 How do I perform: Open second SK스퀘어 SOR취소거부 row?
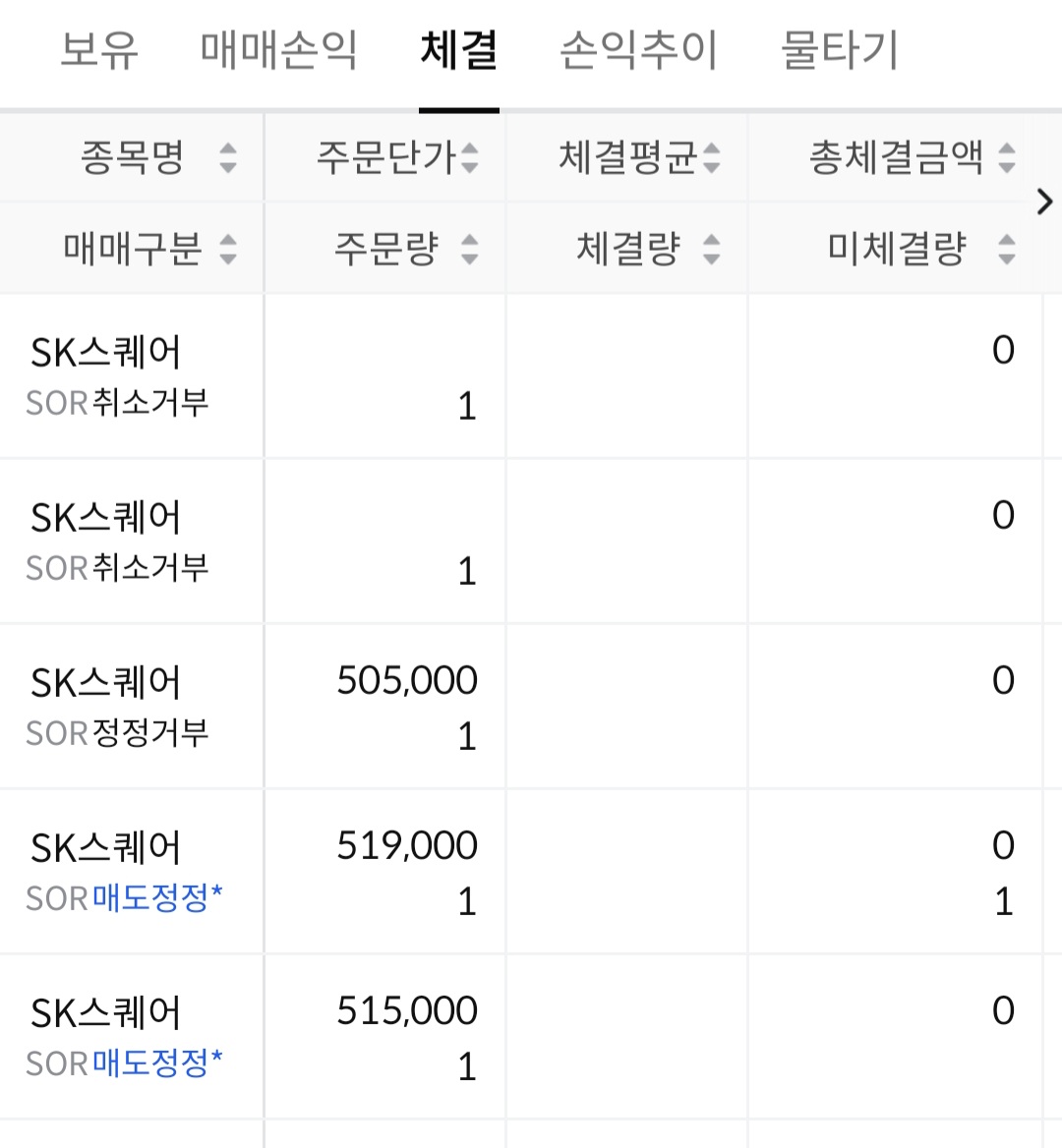[x=521, y=541]
